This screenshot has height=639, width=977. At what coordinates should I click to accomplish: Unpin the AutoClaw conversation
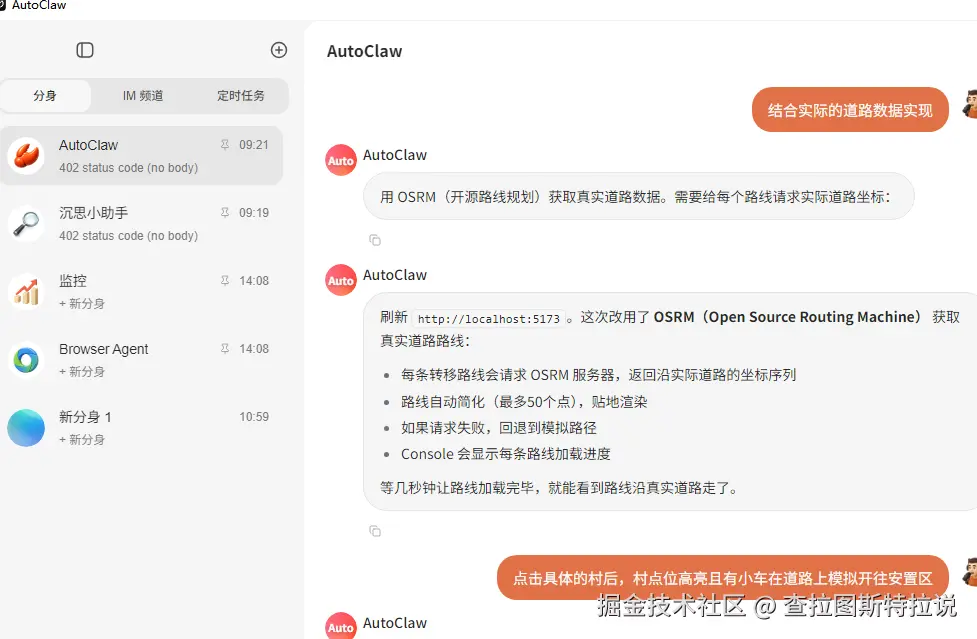225,143
